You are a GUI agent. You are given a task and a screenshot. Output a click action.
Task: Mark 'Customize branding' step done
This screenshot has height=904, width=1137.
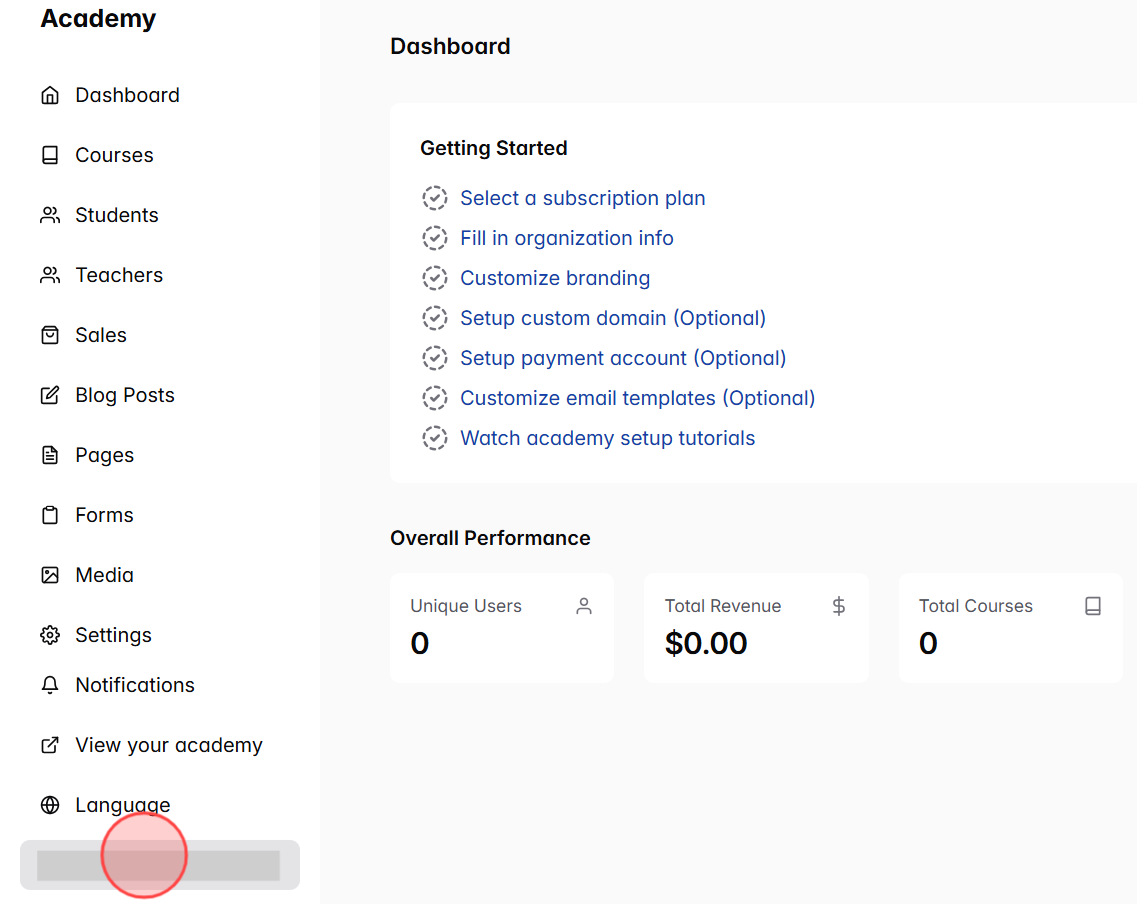click(x=435, y=278)
